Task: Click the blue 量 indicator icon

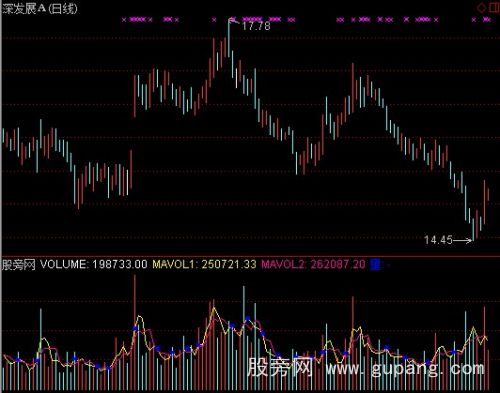Action: pos(376,265)
